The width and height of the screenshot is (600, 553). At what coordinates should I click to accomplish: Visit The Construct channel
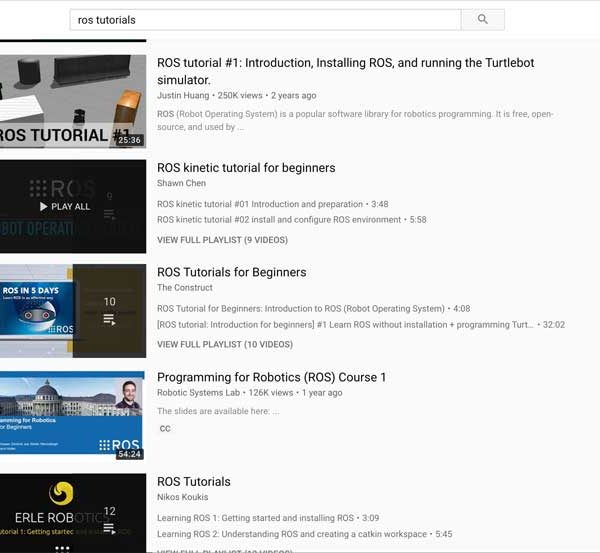(x=185, y=287)
